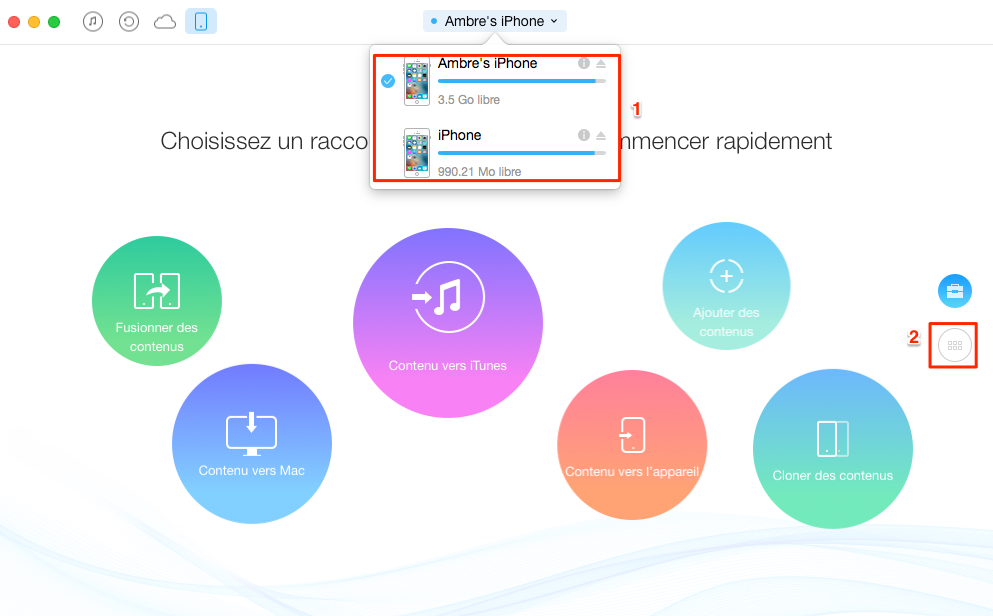Open the iTunes backup restore icon

[129, 22]
